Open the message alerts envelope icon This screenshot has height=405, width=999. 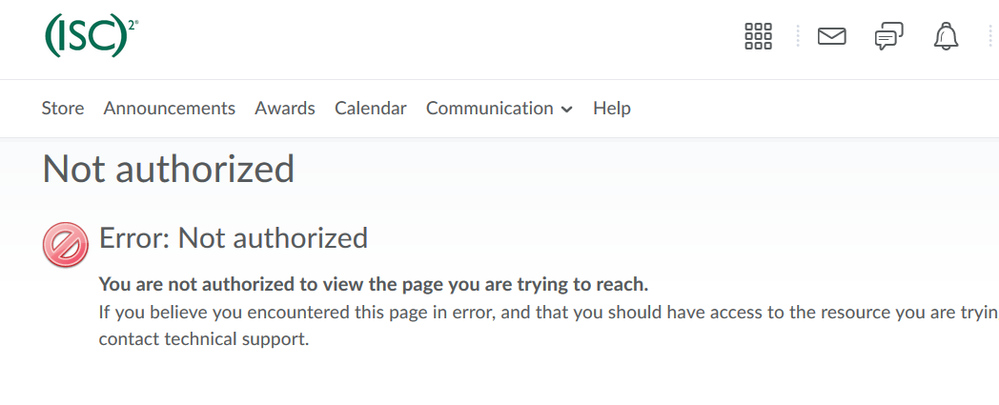(x=831, y=37)
